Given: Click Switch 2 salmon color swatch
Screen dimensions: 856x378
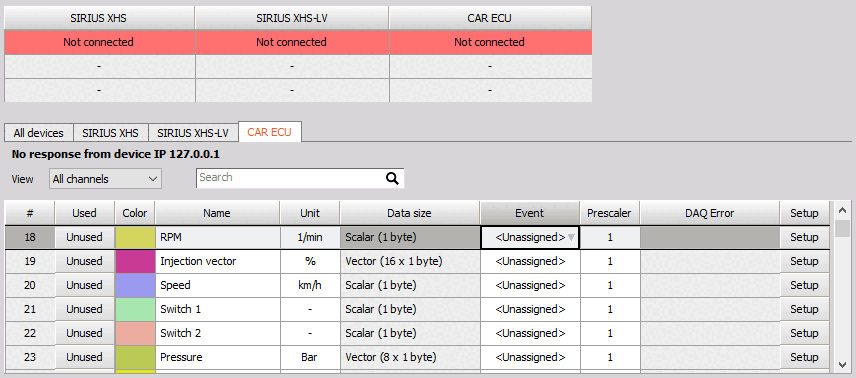Looking at the screenshot, I should pyautogui.click(x=135, y=333).
